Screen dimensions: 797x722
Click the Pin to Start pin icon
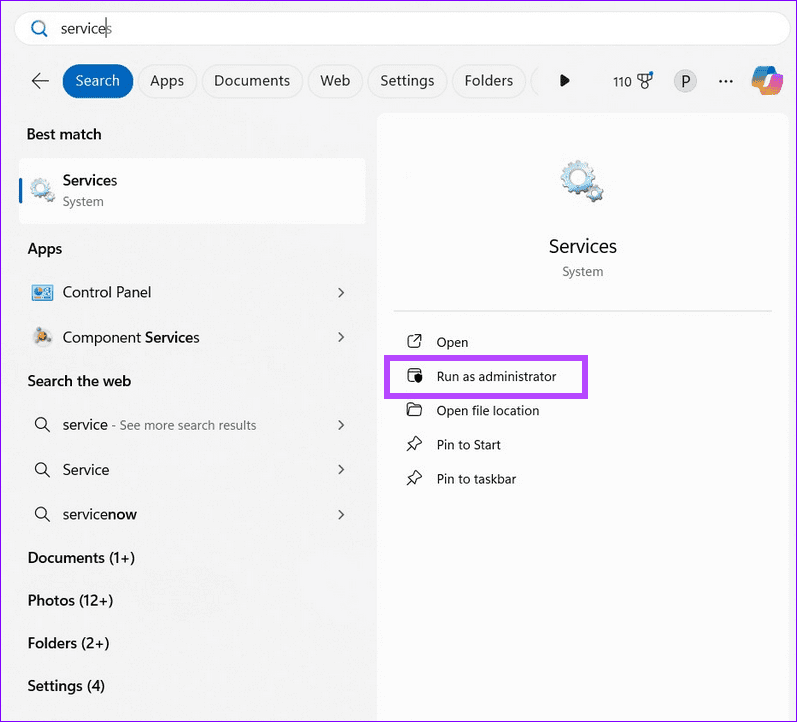tap(414, 444)
